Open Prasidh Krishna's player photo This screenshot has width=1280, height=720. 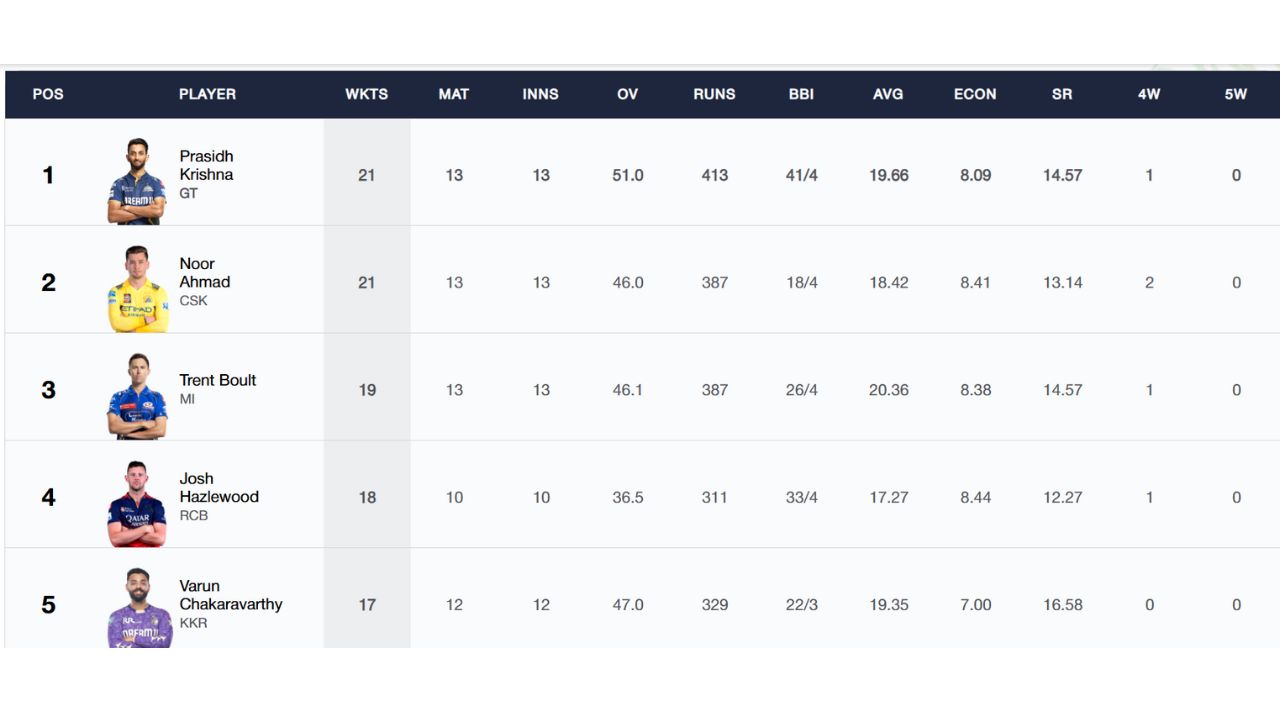pos(137,181)
